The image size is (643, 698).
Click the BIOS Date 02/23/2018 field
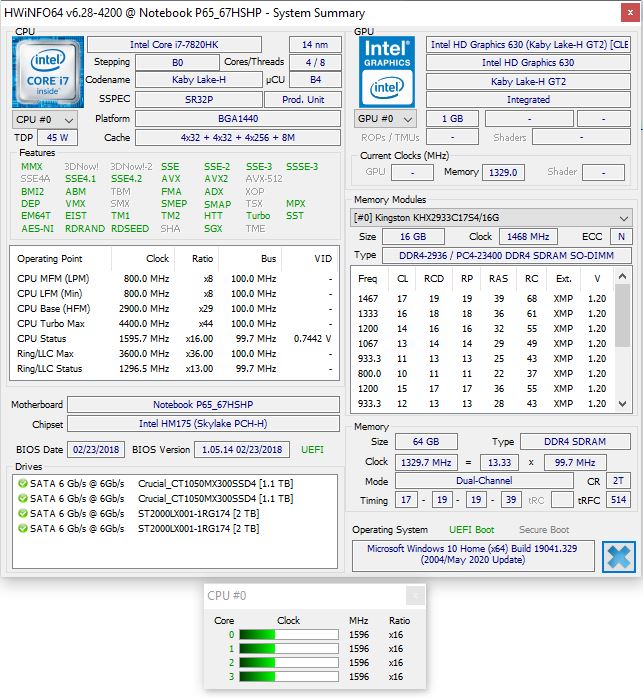96,450
